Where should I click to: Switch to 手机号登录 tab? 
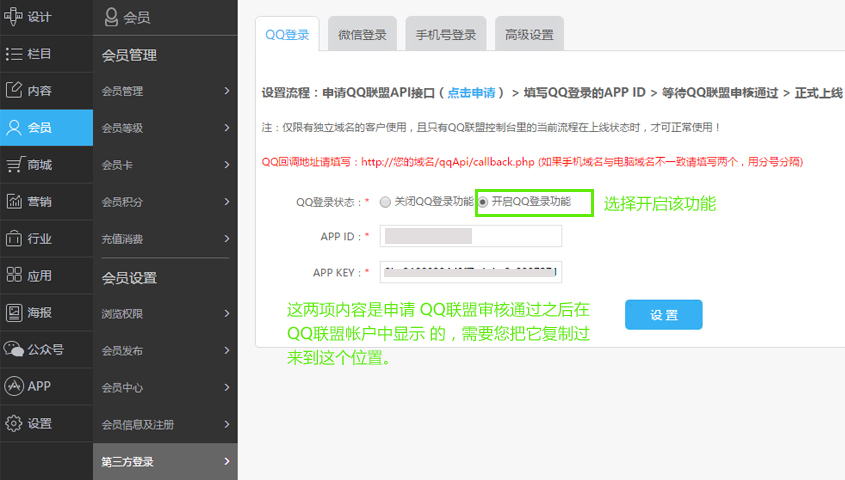(446, 34)
